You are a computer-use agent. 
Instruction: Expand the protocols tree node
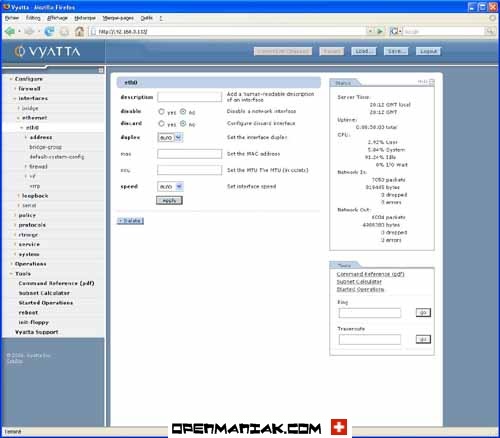tap(15, 225)
